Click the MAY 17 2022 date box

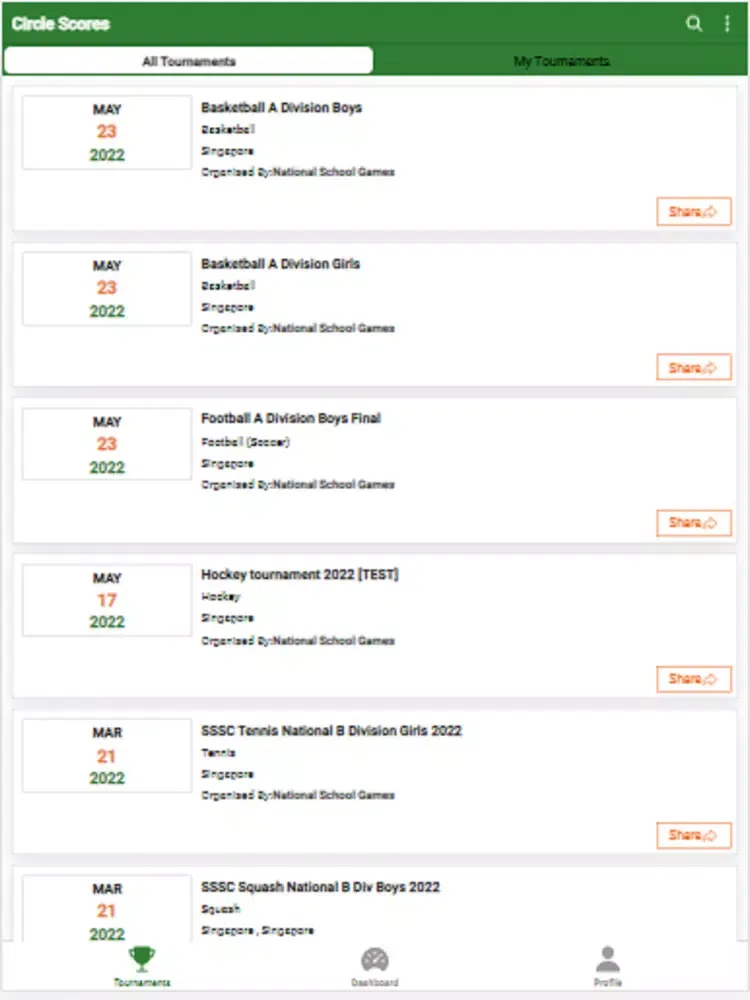pos(107,600)
